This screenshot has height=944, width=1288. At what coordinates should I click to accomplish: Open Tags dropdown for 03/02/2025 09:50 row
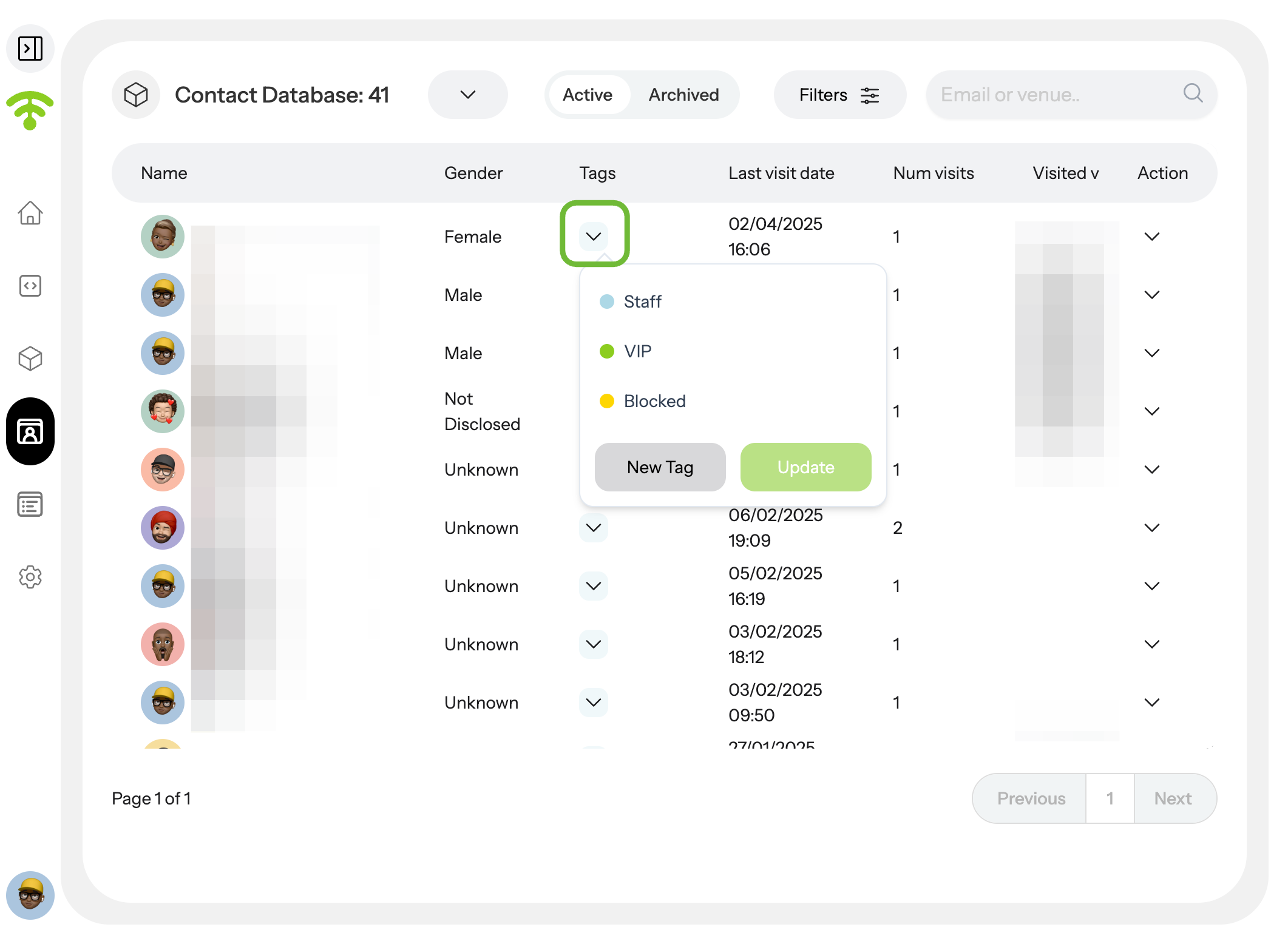pyautogui.click(x=594, y=703)
